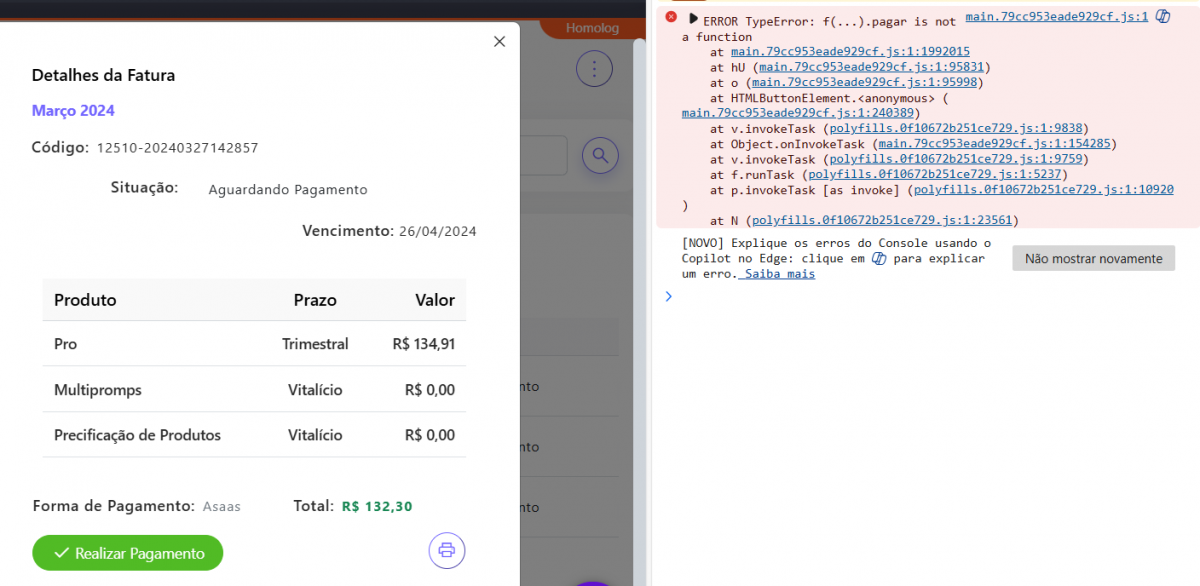
Task: Close the Detalhes da Fatura dialog
Action: (x=500, y=41)
